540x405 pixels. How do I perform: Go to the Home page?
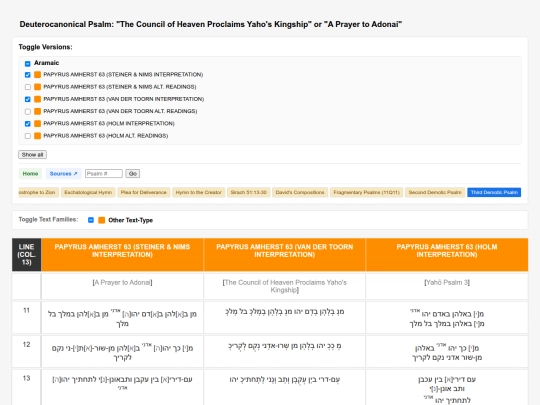[x=30, y=174]
